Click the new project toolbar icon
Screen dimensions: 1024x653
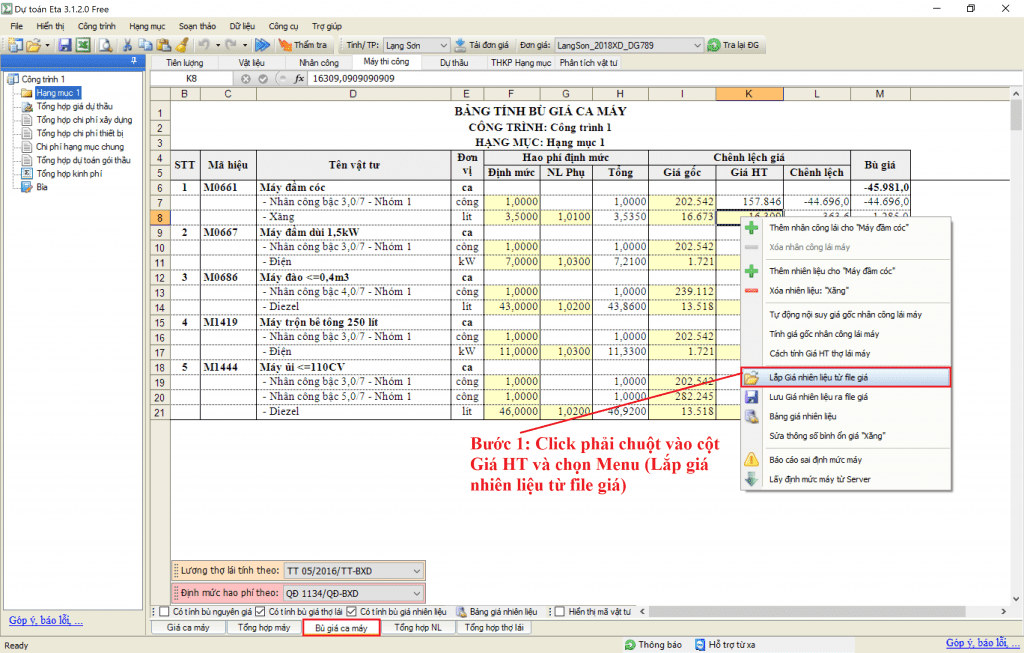pos(16,45)
